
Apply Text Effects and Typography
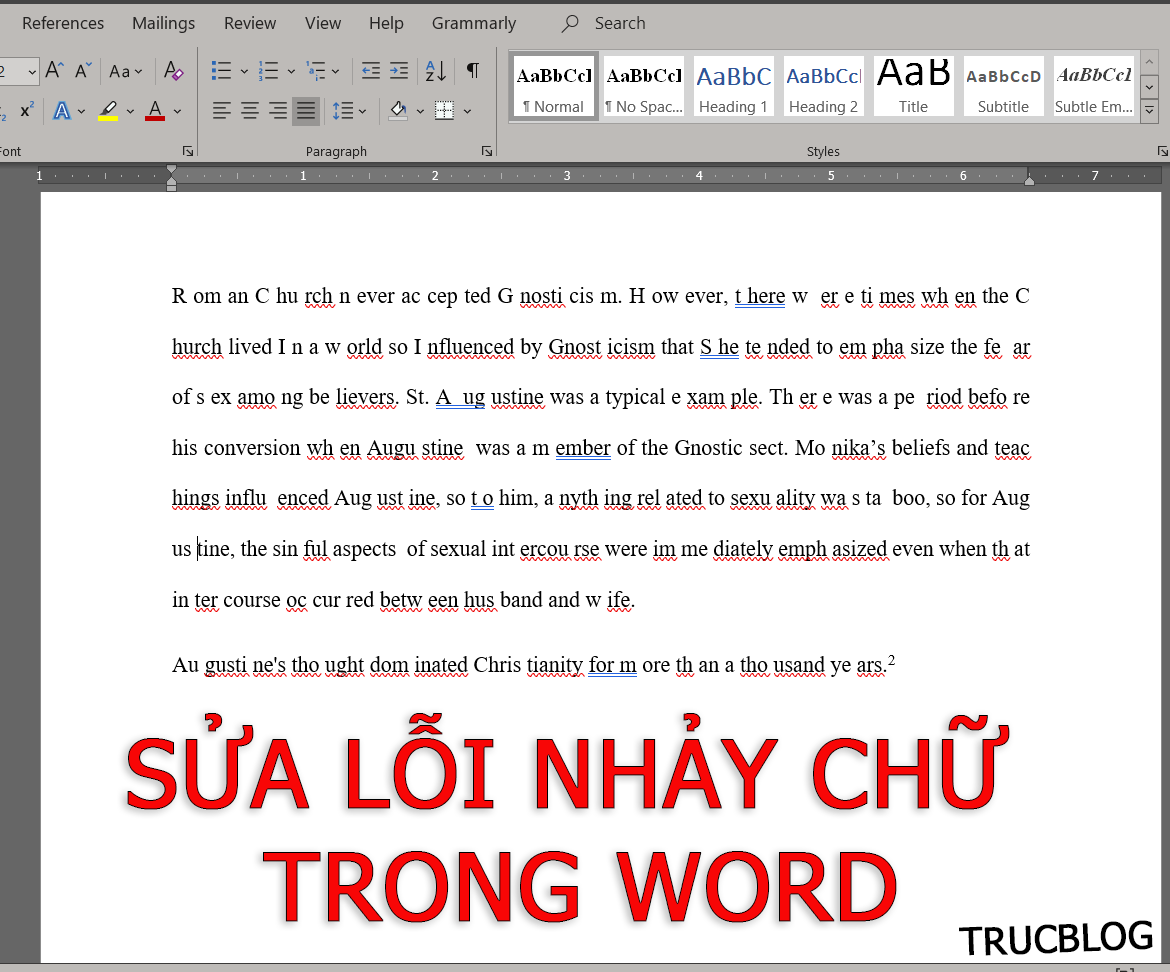[x=62, y=111]
